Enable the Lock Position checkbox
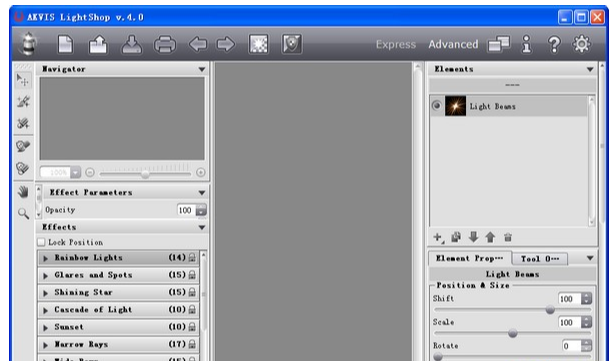Image resolution: width=612 pixels, height=361 pixels. tap(41, 242)
